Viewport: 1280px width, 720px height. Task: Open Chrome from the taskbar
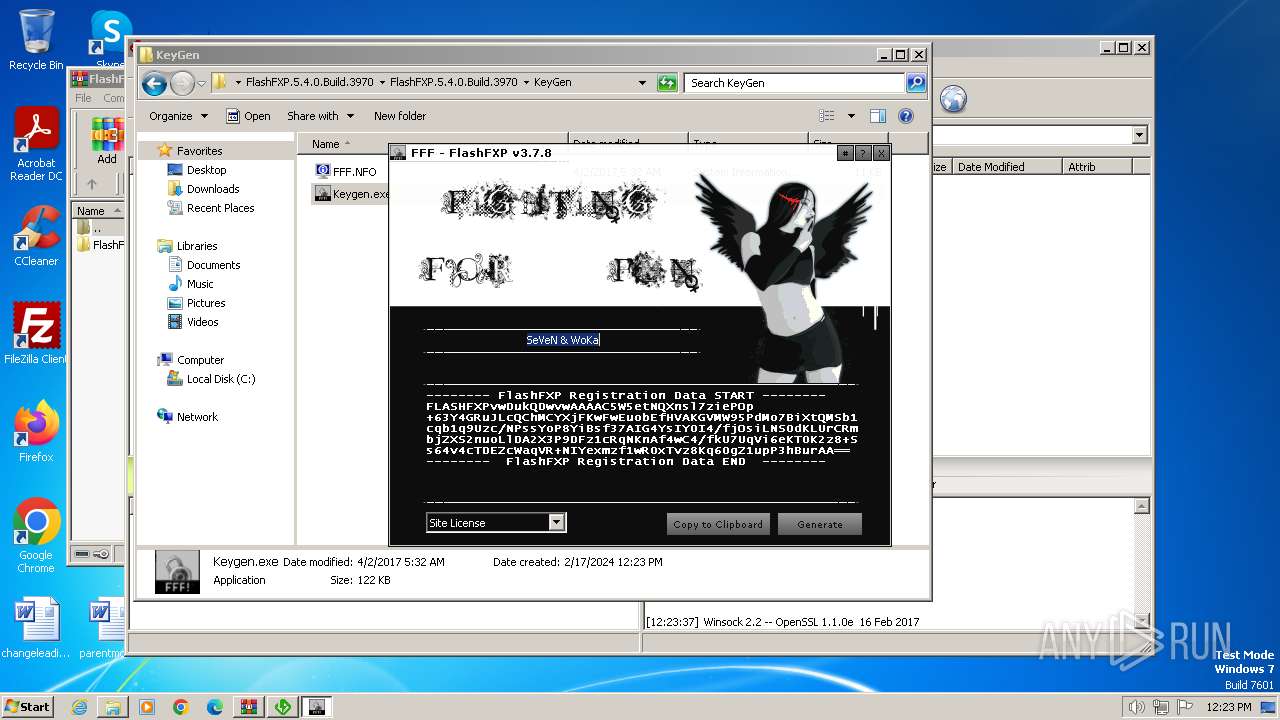[x=181, y=707]
